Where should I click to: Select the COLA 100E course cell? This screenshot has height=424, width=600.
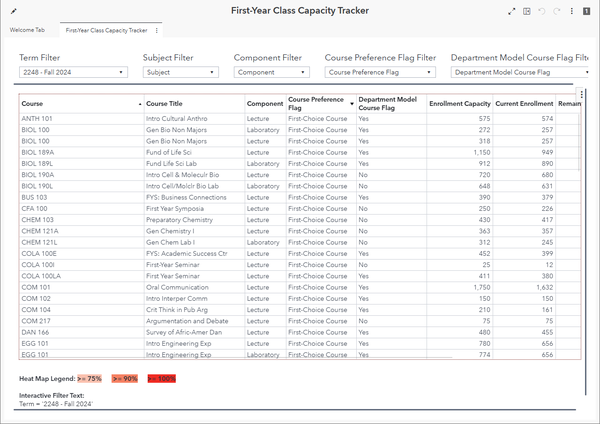pos(82,254)
